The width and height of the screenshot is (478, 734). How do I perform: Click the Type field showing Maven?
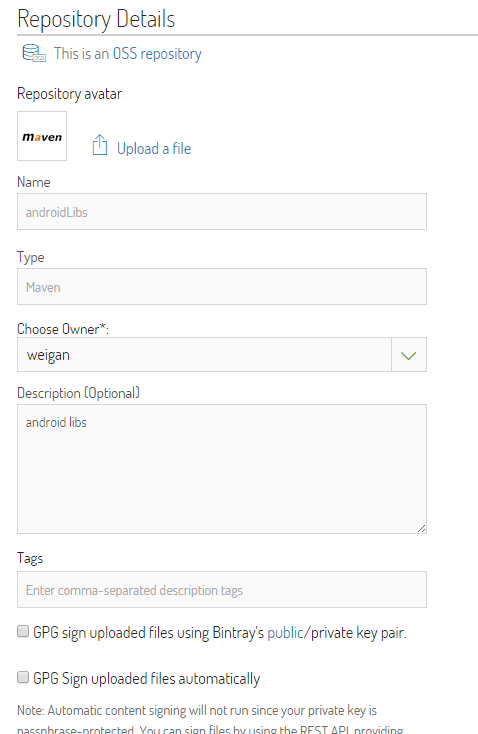click(x=222, y=287)
